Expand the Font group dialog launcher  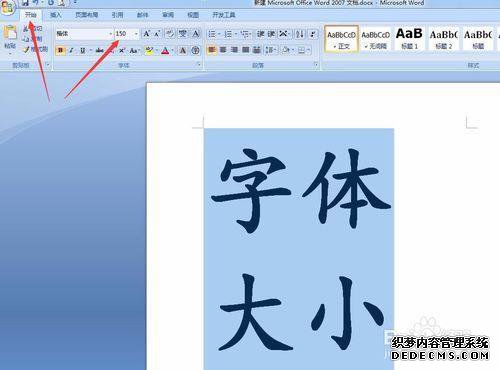(x=199, y=65)
